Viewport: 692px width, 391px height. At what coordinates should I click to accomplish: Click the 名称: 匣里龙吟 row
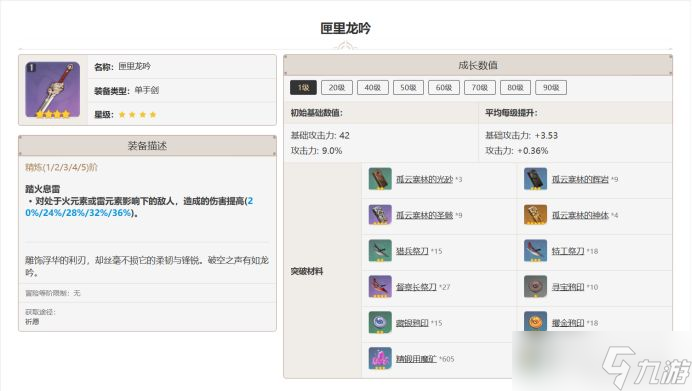tap(182, 67)
